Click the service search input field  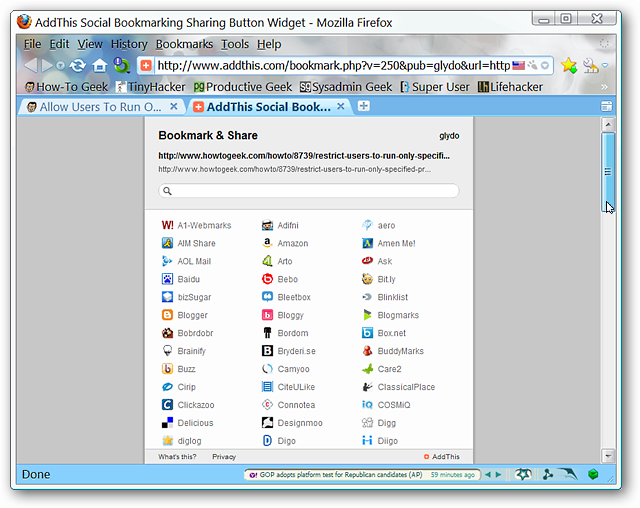point(309,191)
